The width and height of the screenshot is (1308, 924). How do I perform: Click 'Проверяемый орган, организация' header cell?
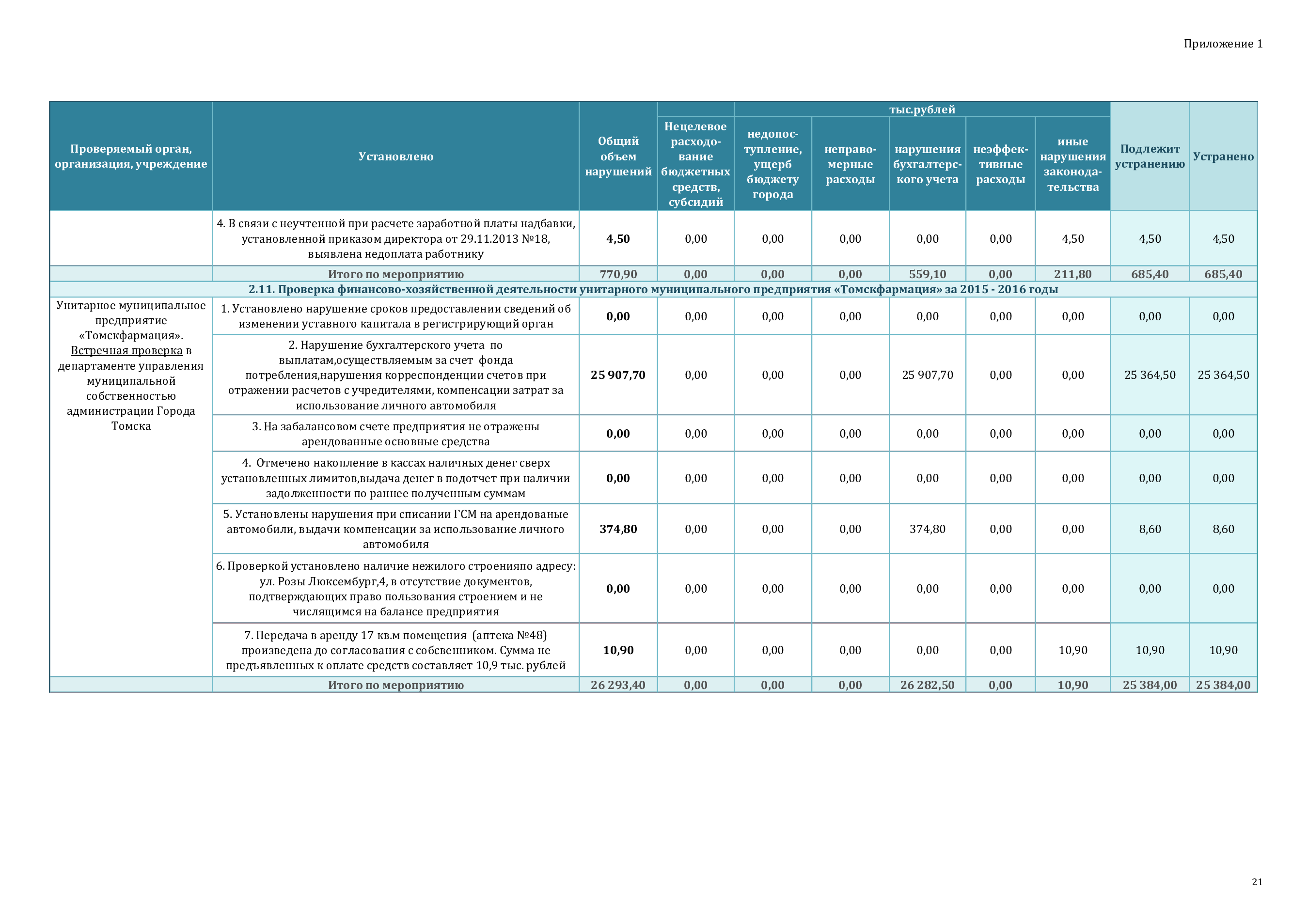click(x=130, y=157)
